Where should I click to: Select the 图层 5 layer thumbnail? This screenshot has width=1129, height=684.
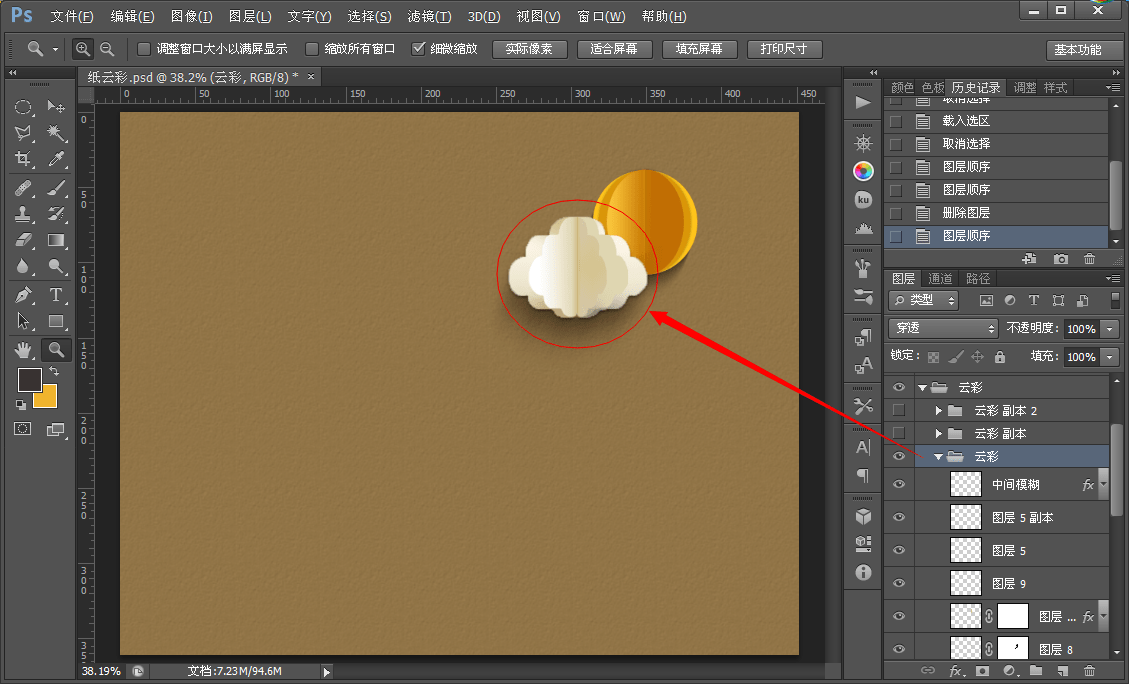966,551
